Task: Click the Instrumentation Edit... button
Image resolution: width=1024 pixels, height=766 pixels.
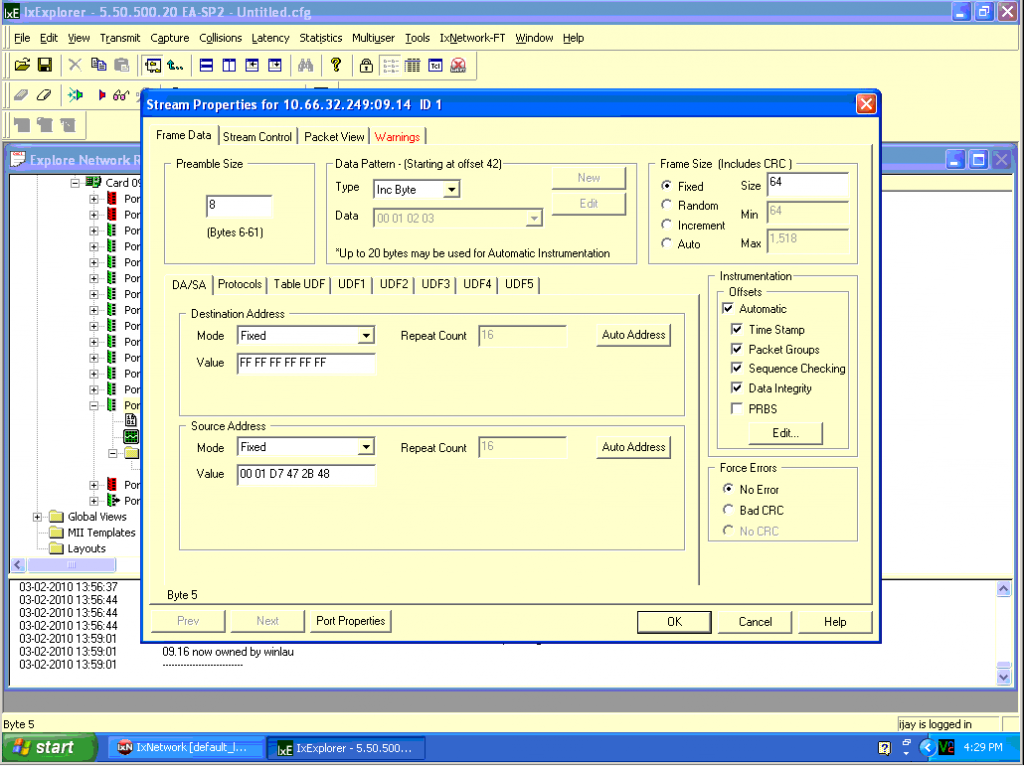Action: pyautogui.click(x=785, y=433)
